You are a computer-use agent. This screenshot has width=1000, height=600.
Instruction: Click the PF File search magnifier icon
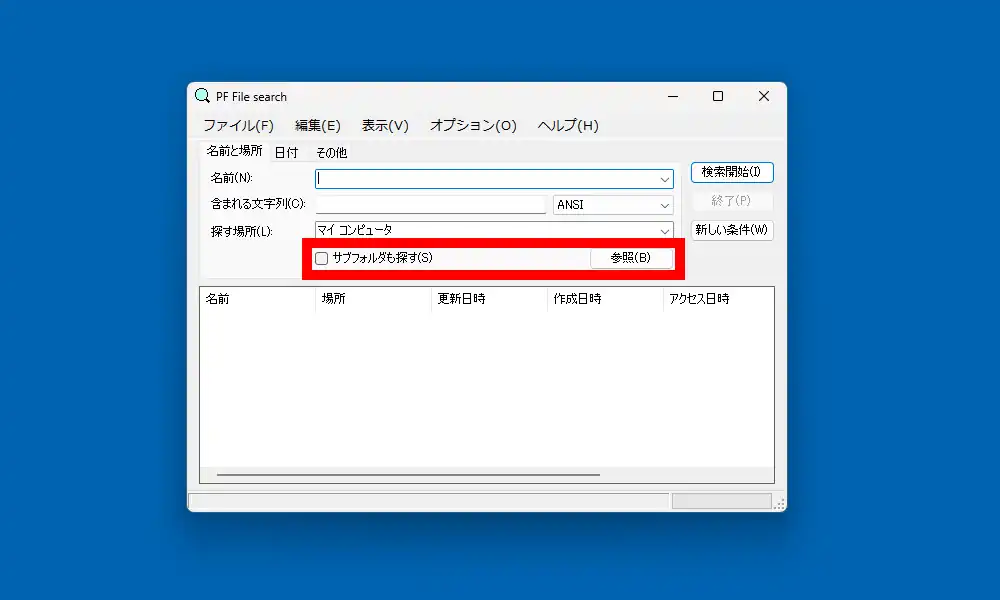coord(202,96)
